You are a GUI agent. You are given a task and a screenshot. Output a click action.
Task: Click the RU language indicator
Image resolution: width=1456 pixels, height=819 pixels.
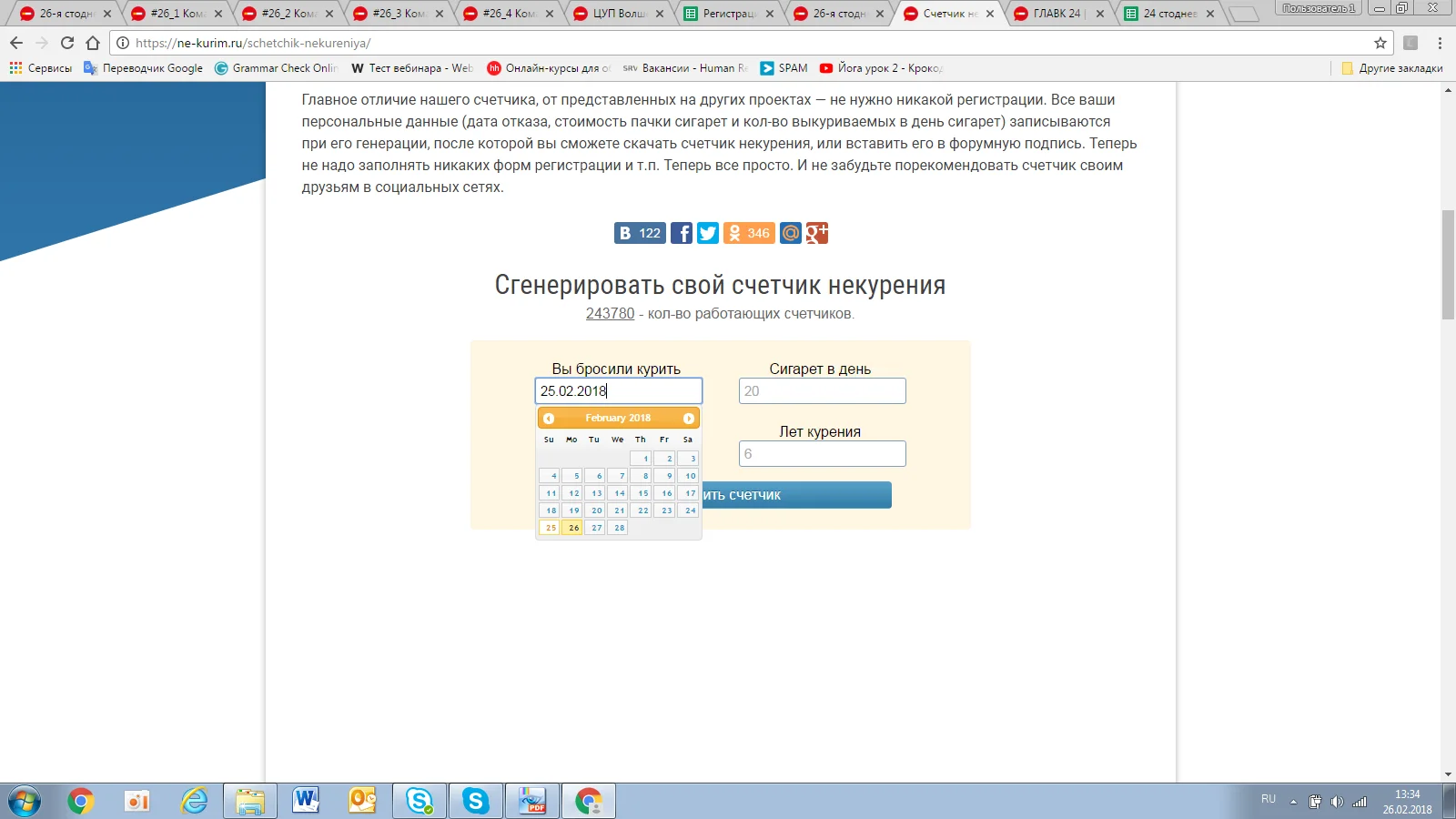click(x=1269, y=799)
